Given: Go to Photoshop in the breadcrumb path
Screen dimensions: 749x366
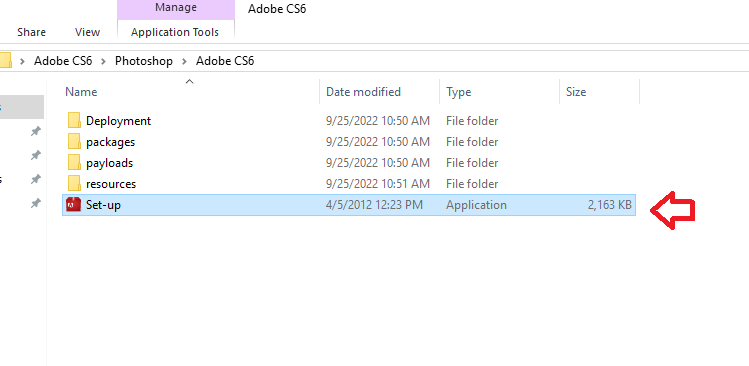Looking at the screenshot, I should point(143,61).
